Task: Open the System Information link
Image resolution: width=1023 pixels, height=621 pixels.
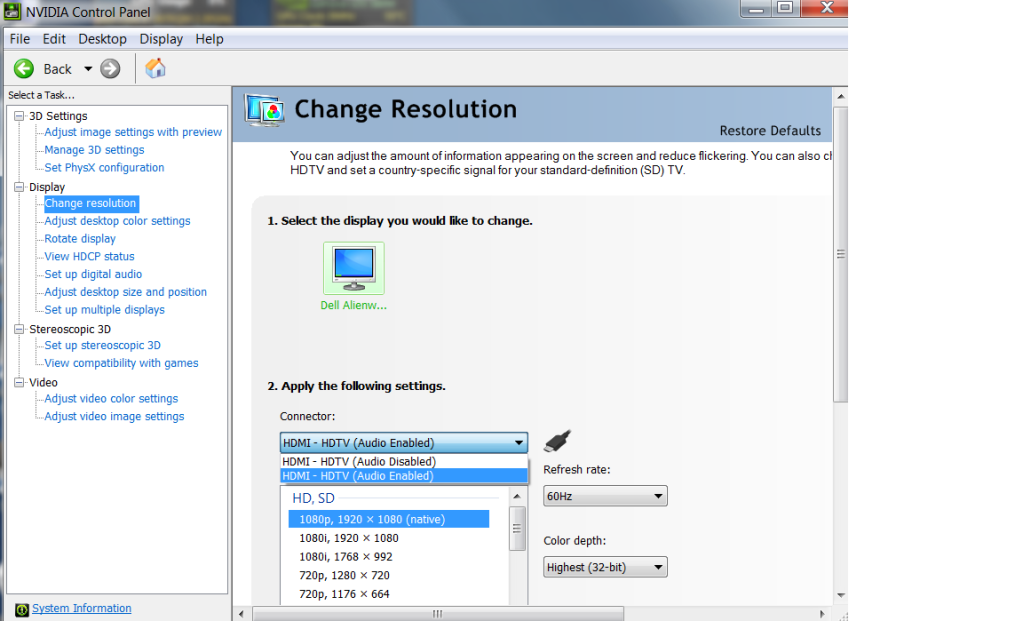Action: pyautogui.click(x=82, y=608)
